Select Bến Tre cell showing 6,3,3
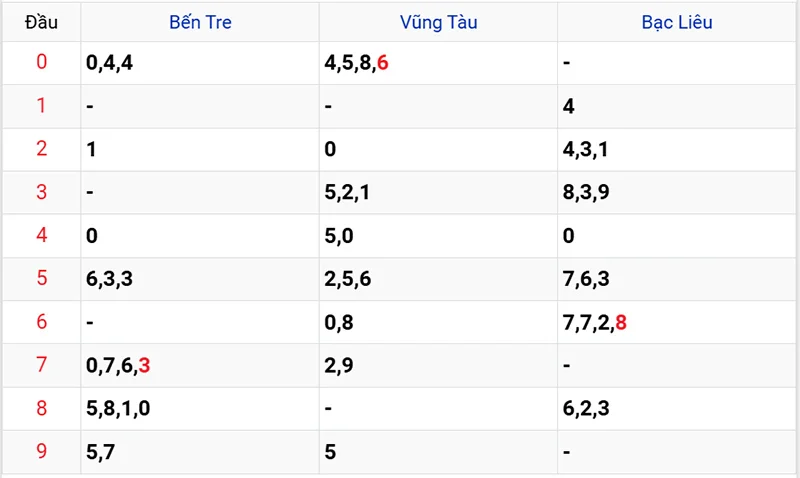800x478 pixels. 109,279
